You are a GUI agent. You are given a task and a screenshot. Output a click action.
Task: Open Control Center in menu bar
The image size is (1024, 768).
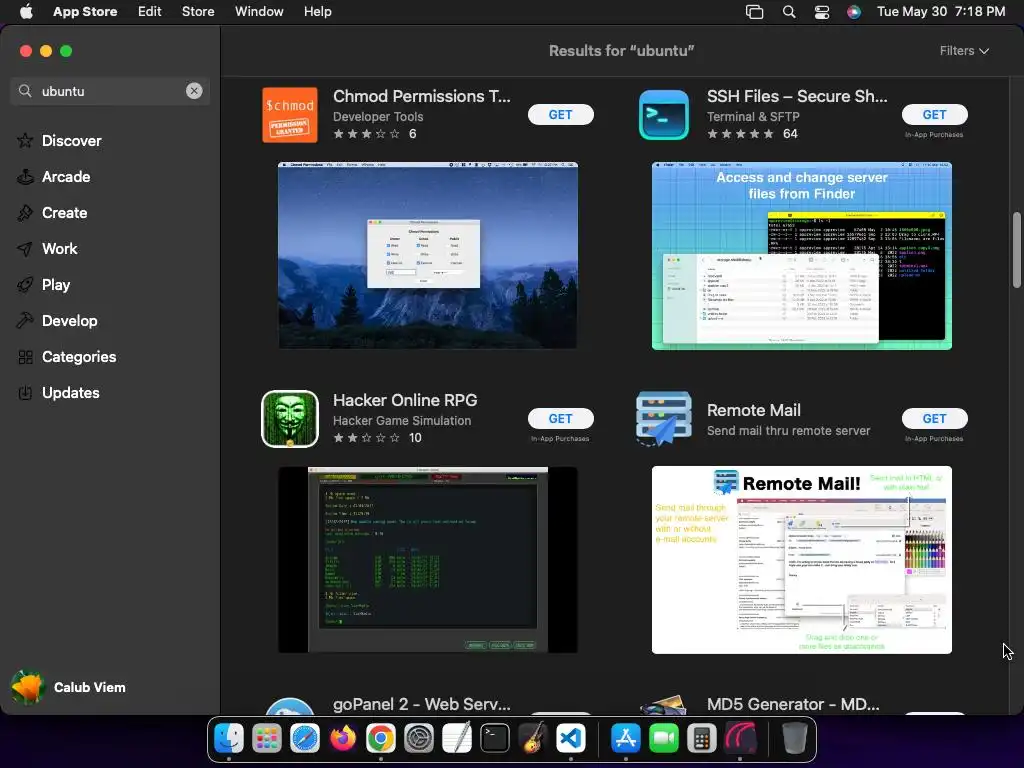pyautogui.click(x=822, y=12)
